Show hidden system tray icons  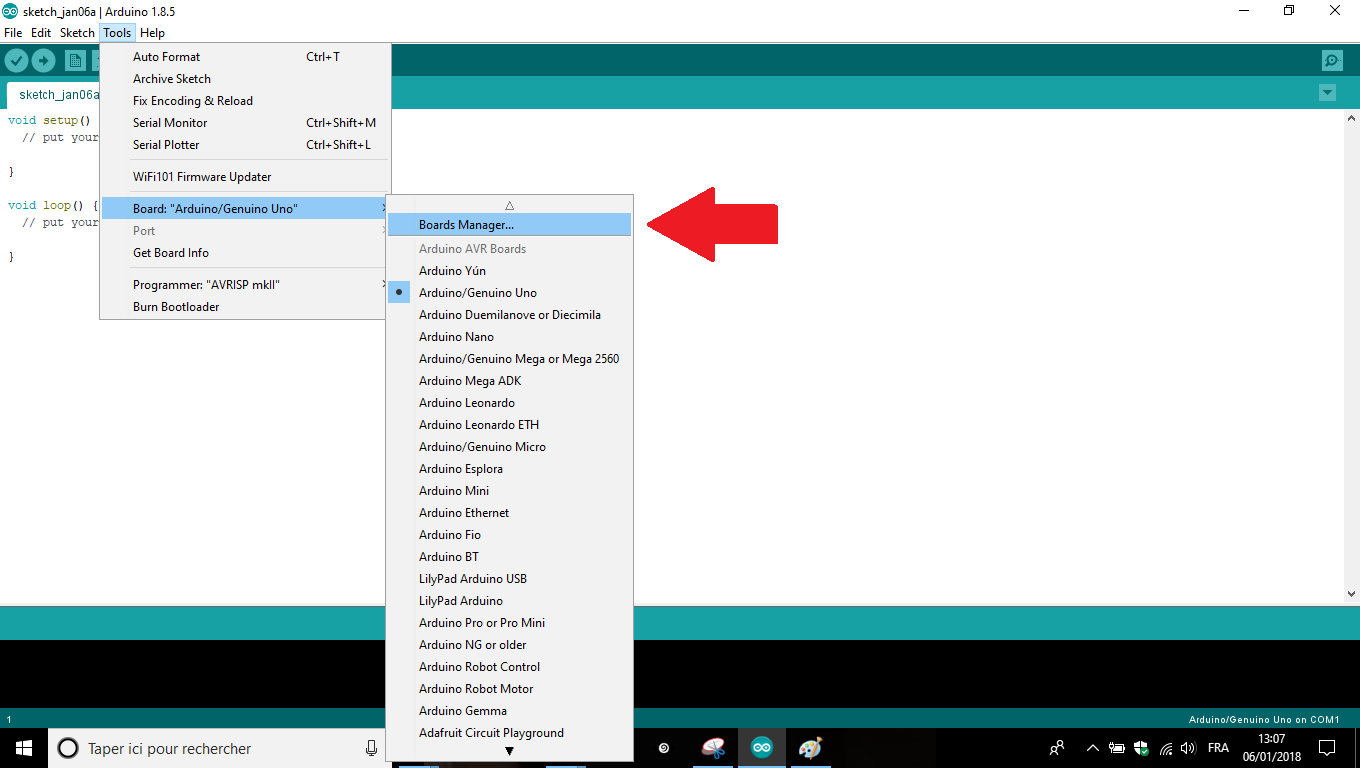pyautogui.click(x=1092, y=748)
